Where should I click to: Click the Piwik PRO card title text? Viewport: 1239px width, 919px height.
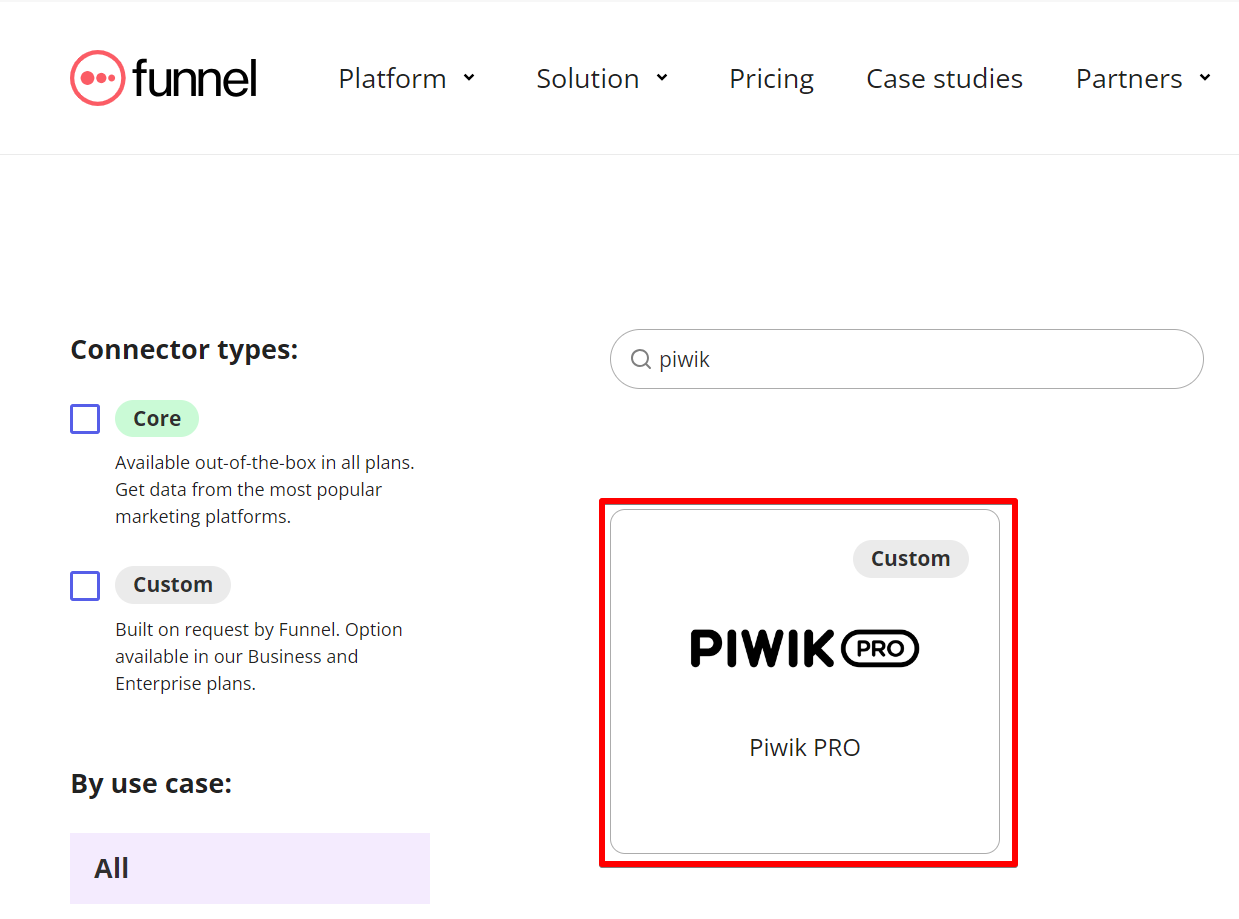tap(804, 747)
